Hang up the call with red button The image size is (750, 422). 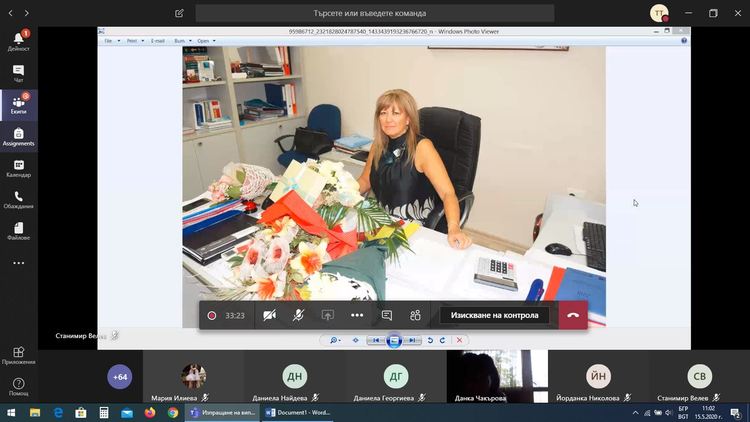pos(573,315)
